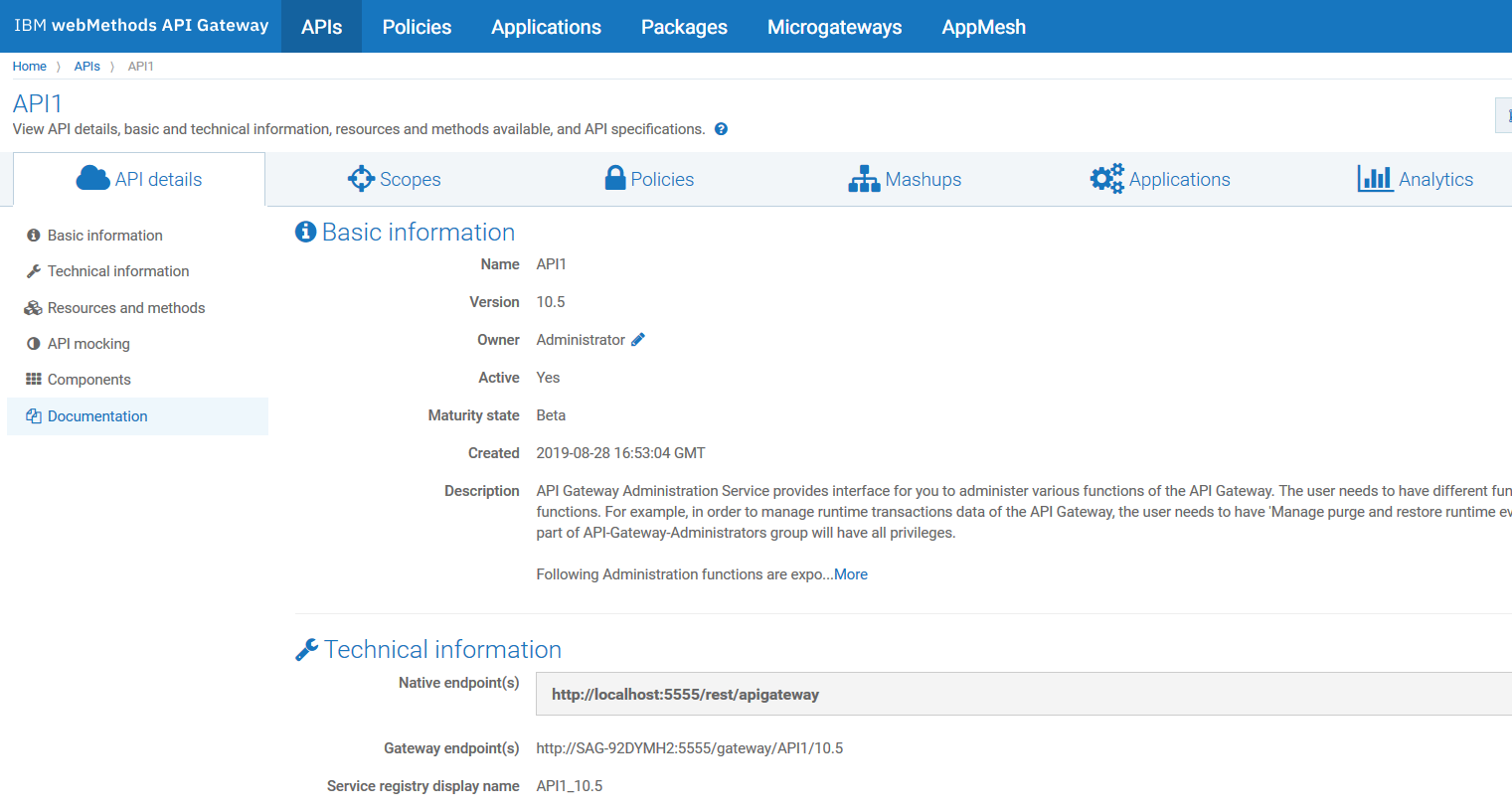1512x810 pixels.
Task: Open the Packages top menu
Action: [684, 27]
